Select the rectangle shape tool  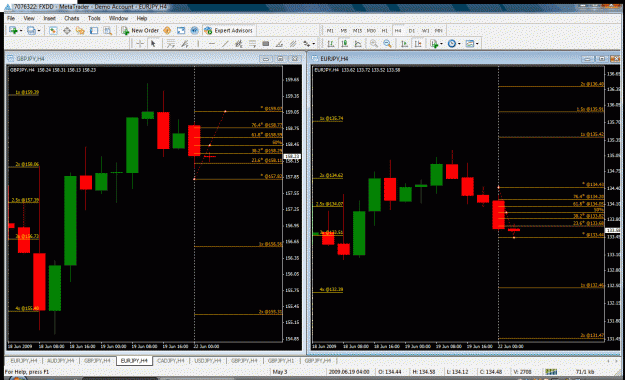[x=265, y=43]
